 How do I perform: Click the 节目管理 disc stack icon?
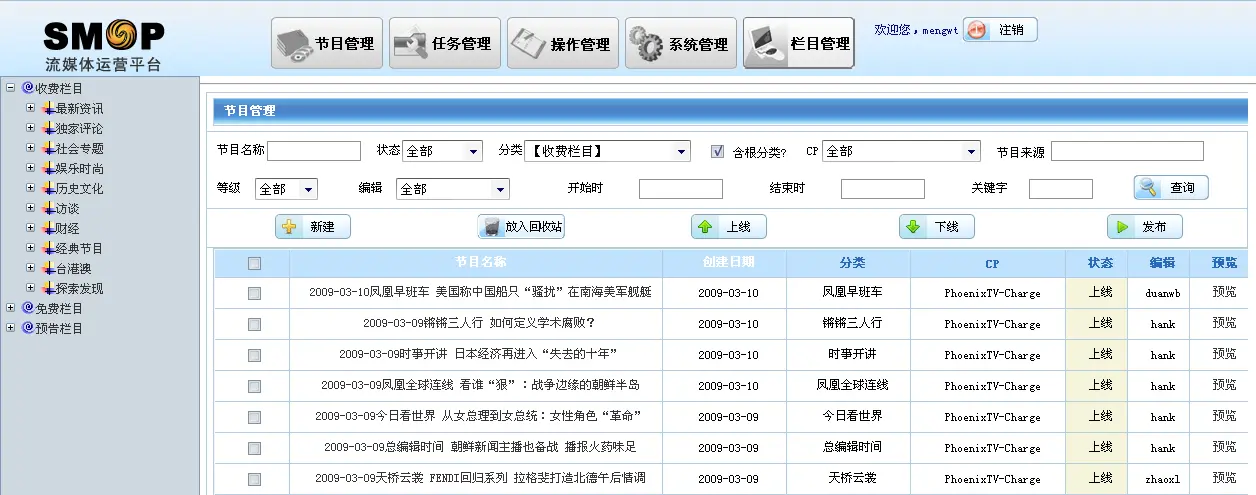coord(295,44)
